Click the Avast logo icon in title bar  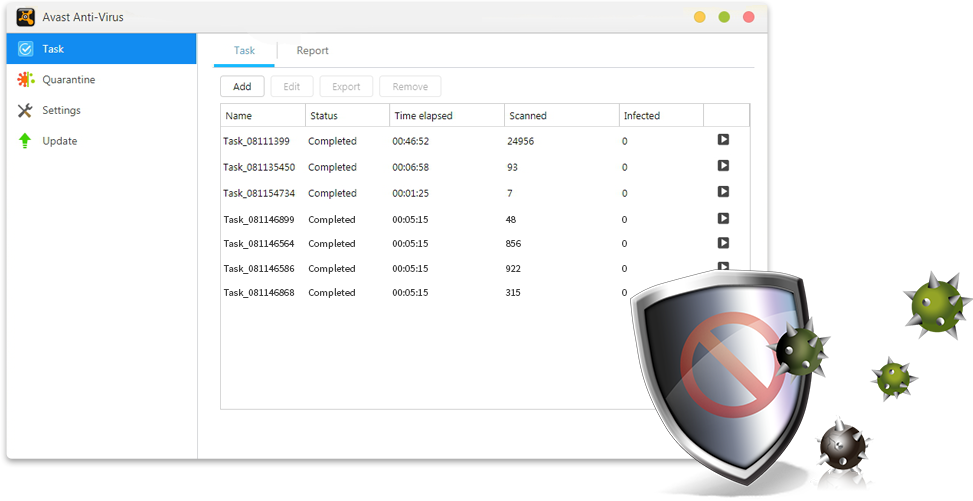(25, 17)
